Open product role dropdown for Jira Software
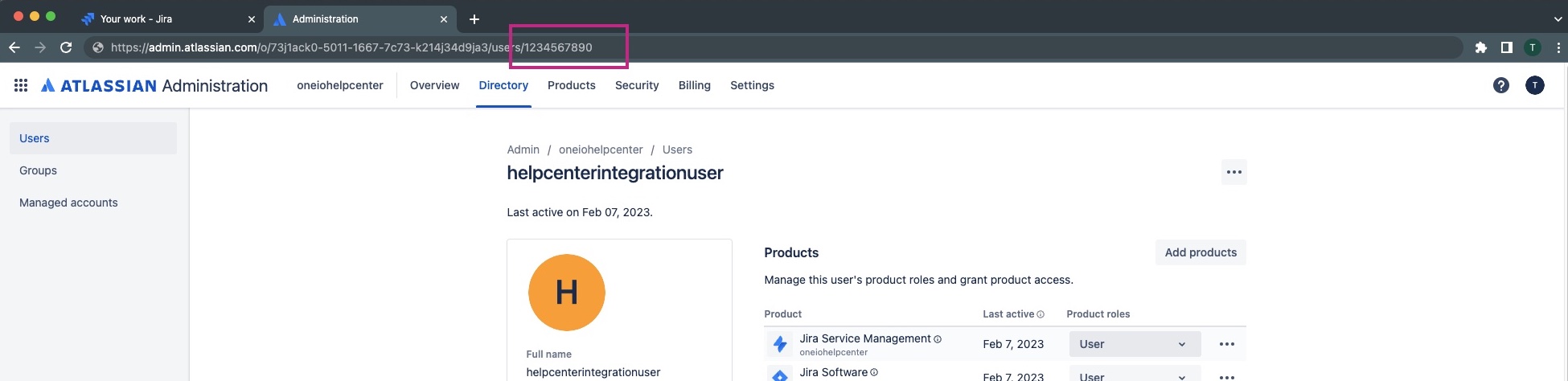 coord(1135,375)
